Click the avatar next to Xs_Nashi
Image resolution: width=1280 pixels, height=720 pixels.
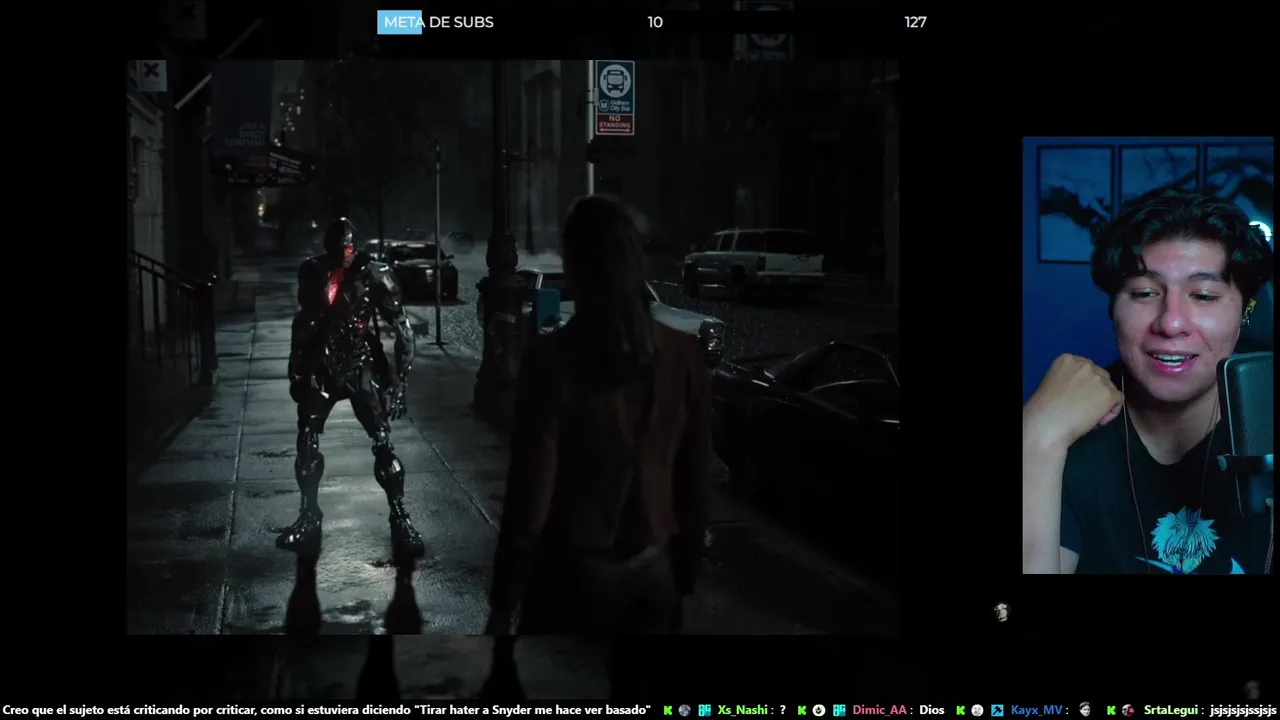(x=685, y=710)
